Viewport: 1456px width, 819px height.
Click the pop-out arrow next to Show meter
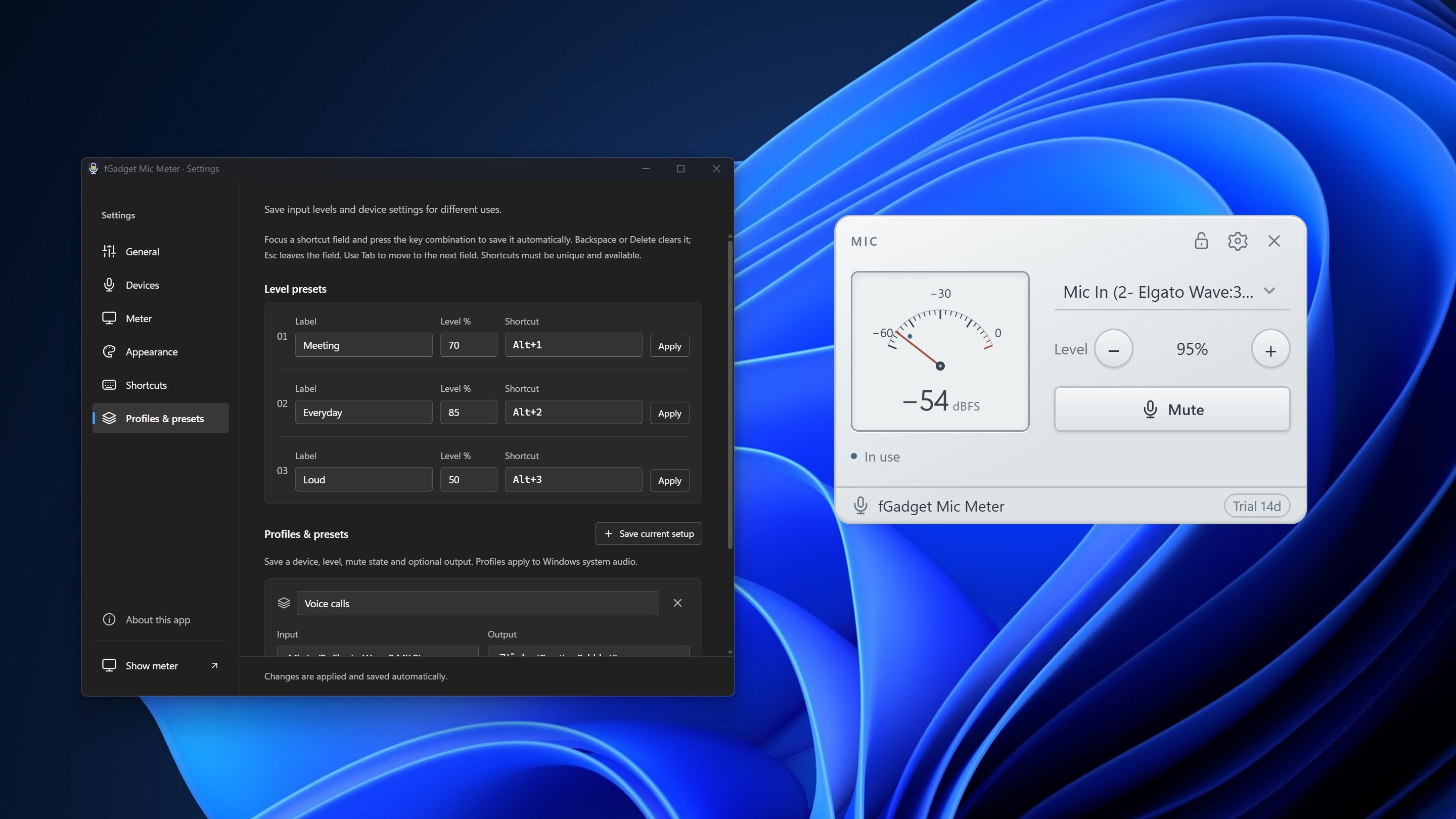coord(214,666)
